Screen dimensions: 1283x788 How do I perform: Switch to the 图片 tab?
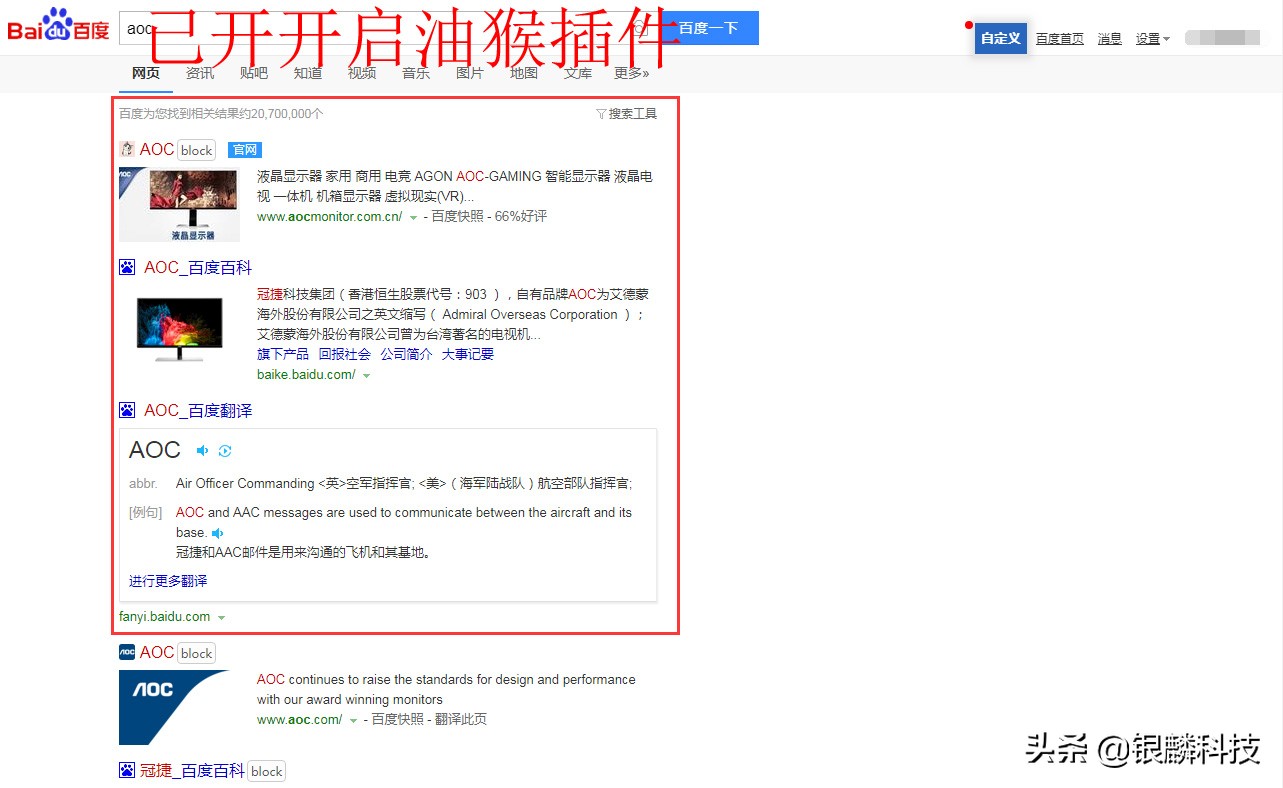pyautogui.click(x=469, y=72)
